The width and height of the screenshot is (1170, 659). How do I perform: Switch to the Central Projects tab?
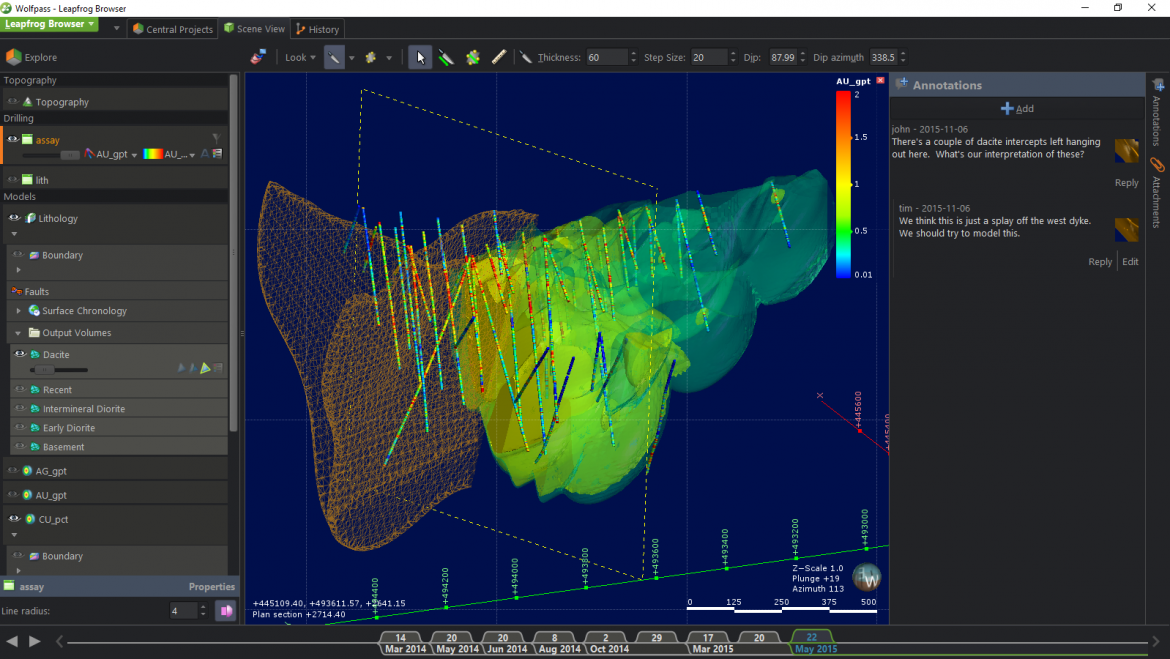(x=173, y=29)
